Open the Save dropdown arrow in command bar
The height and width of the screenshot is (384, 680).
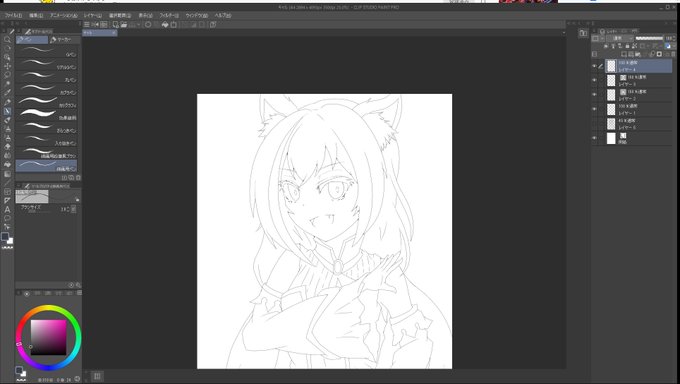(138, 25)
